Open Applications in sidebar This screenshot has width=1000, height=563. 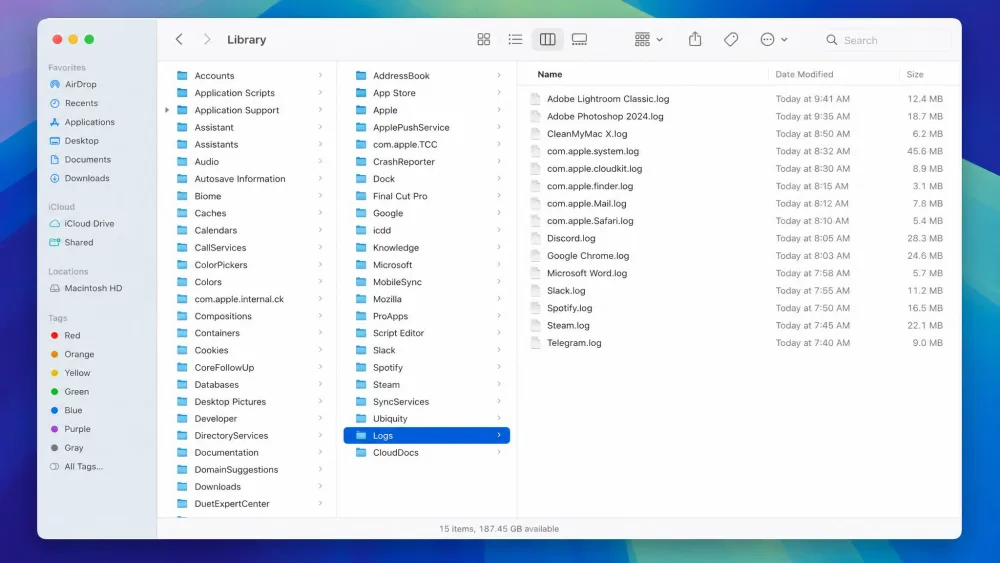click(x=89, y=122)
